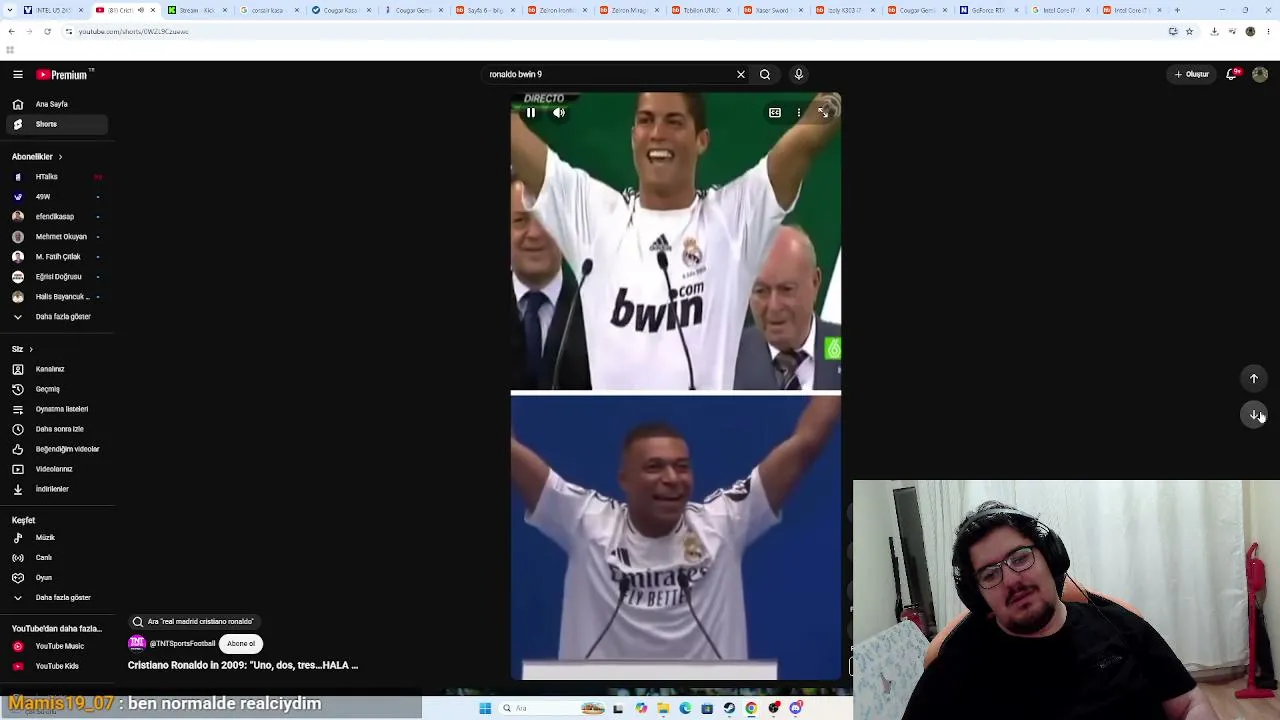This screenshot has height=720, width=1280.
Task: Open the YouTube account avatar menu
Action: pyautogui.click(x=1260, y=74)
